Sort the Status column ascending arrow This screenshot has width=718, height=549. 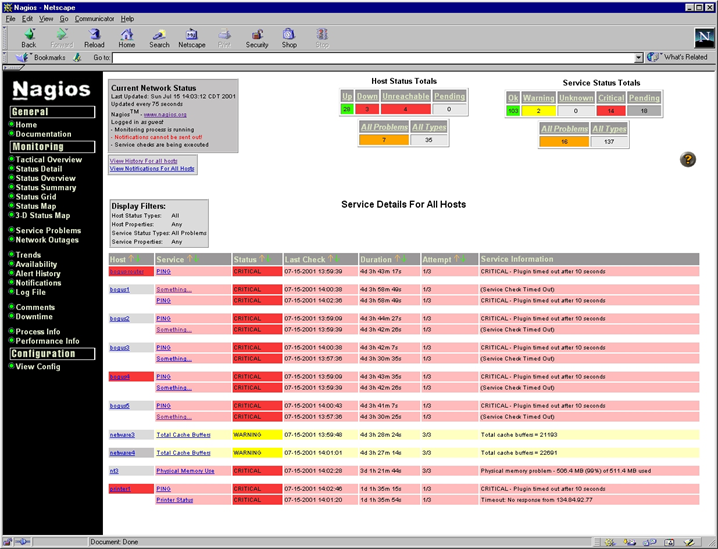coord(264,259)
